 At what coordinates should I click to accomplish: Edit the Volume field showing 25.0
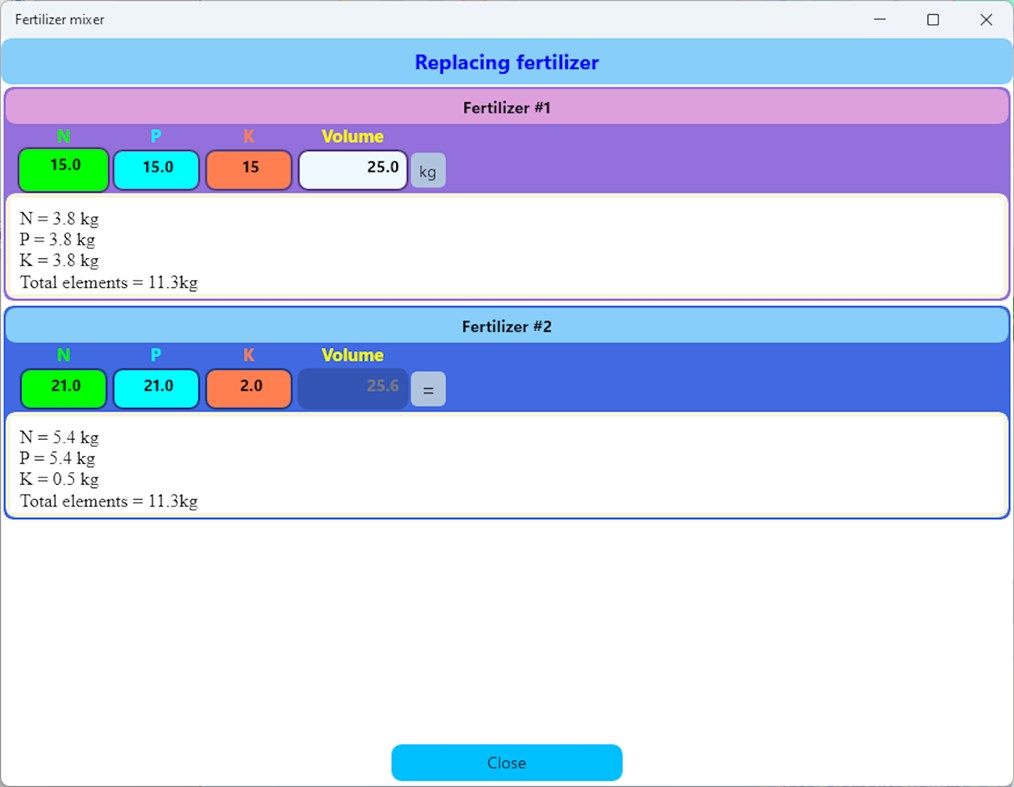coord(352,170)
